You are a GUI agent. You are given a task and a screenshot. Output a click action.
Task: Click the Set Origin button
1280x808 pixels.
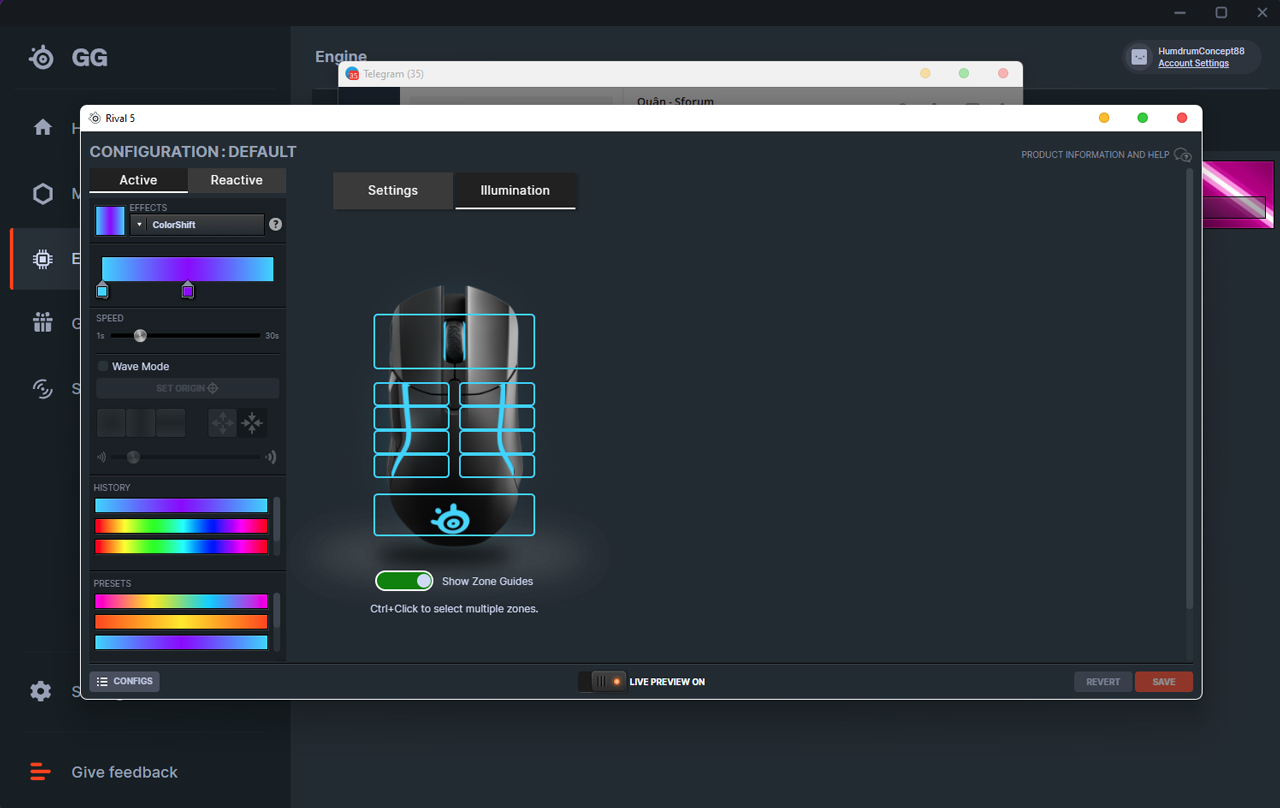[x=187, y=388]
